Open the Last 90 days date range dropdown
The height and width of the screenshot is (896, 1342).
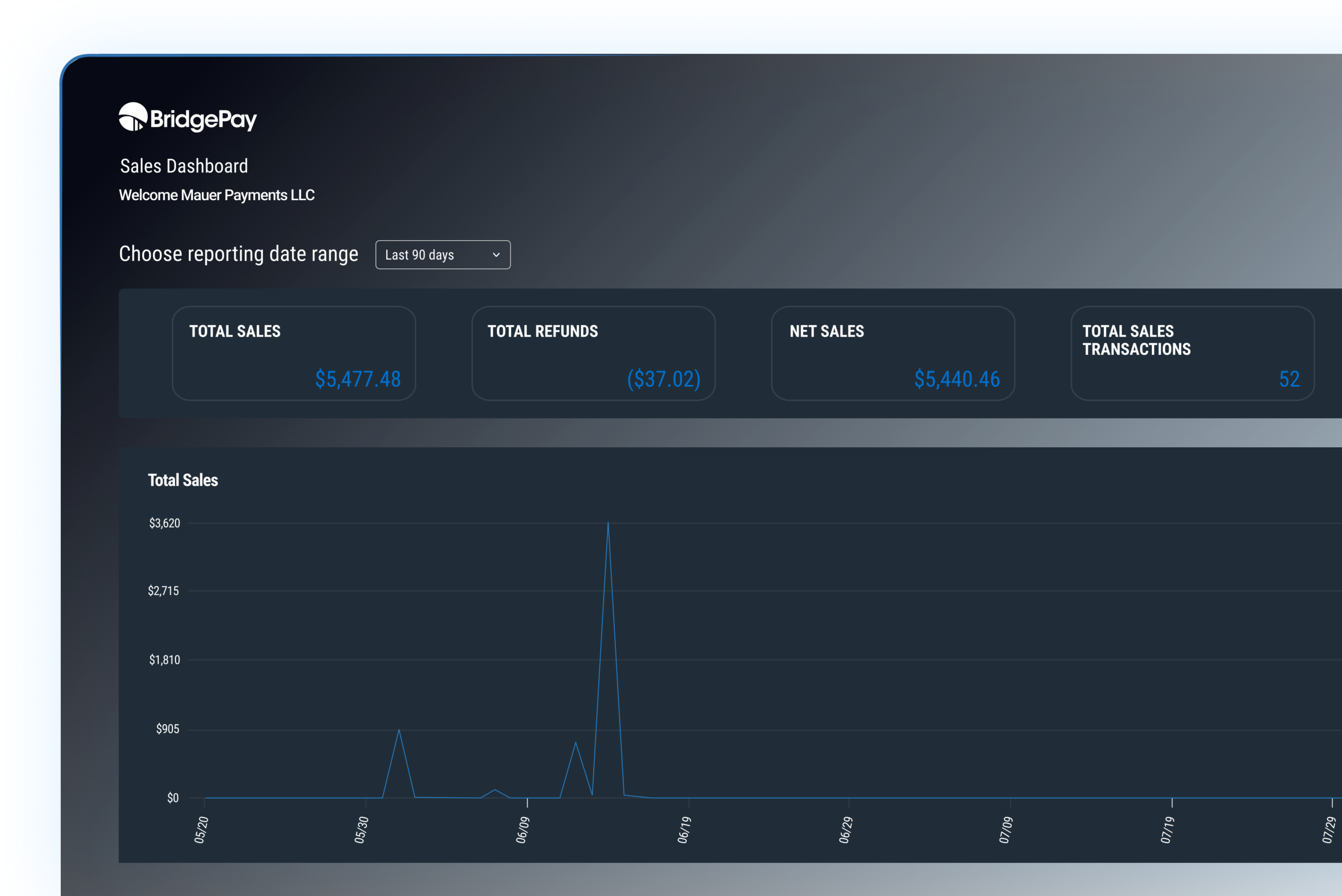pyautogui.click(x=443, y=255)
